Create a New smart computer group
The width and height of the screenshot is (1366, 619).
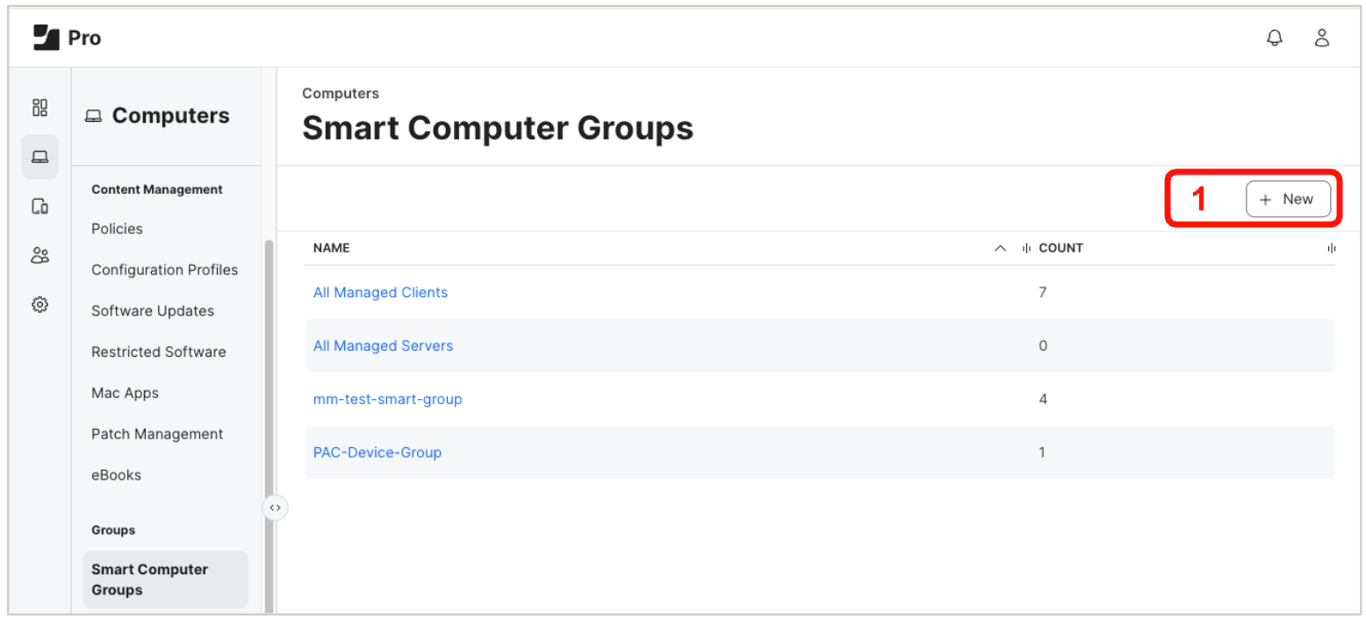(1287, 199)
